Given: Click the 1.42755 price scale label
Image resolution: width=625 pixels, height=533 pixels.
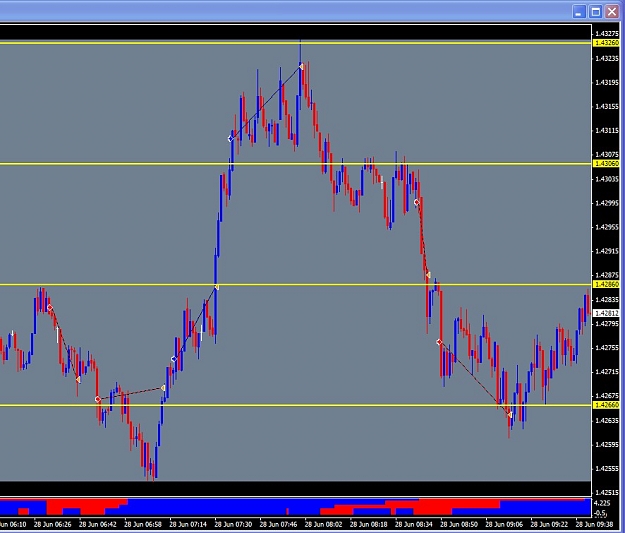Looking at the screenshot, I should point(607,348).
